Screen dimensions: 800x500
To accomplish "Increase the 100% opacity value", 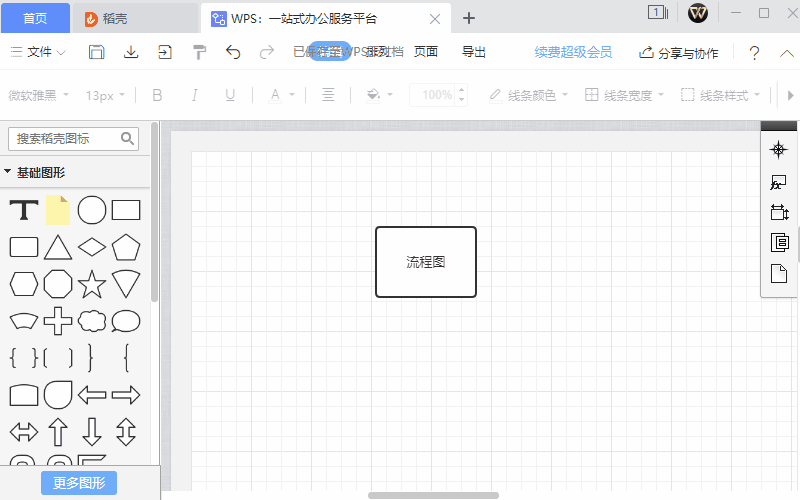I will tap(461, 90).
